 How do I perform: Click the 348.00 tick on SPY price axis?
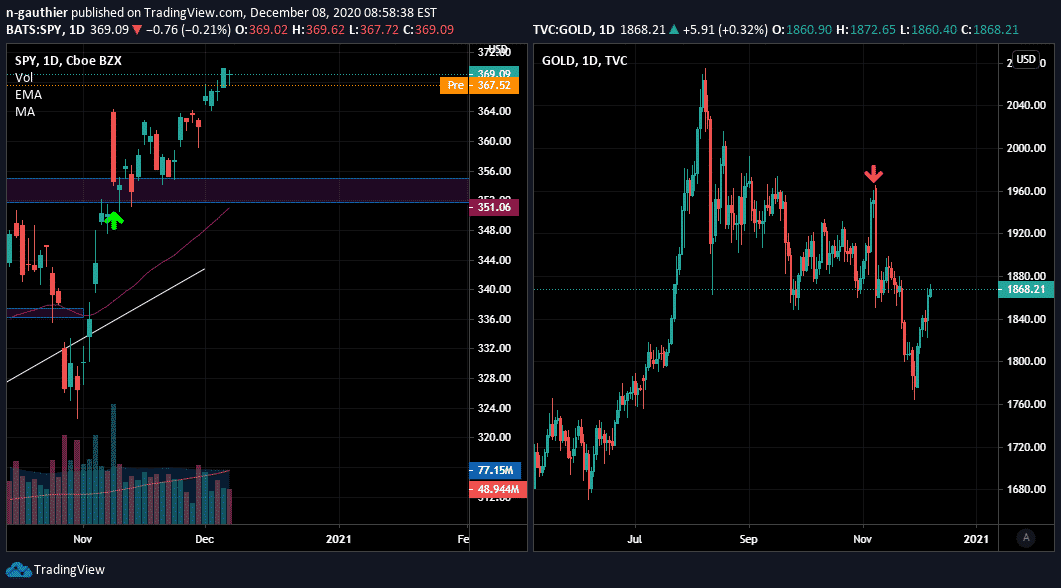tap(494, 230)
